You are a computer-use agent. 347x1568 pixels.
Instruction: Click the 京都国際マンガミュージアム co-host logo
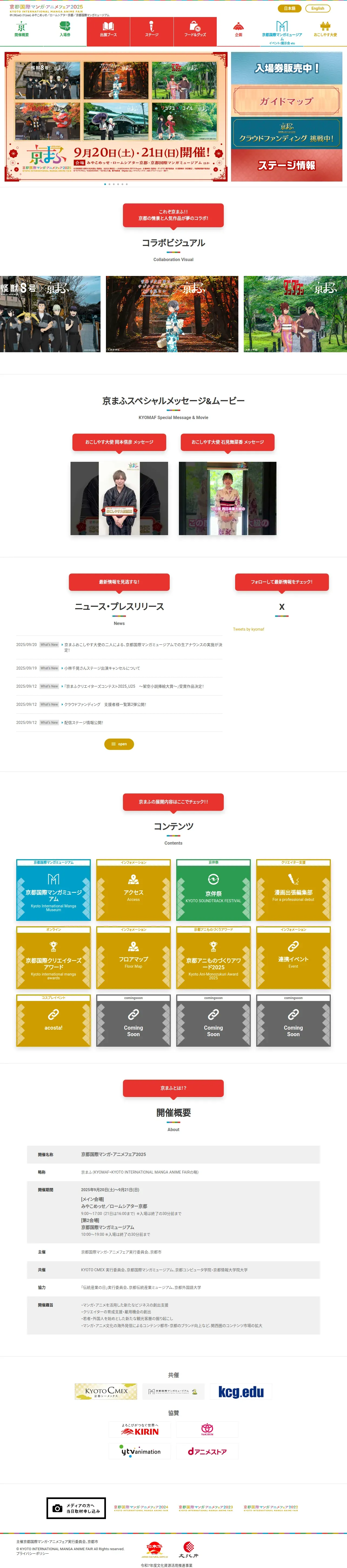pos(173,1392)
